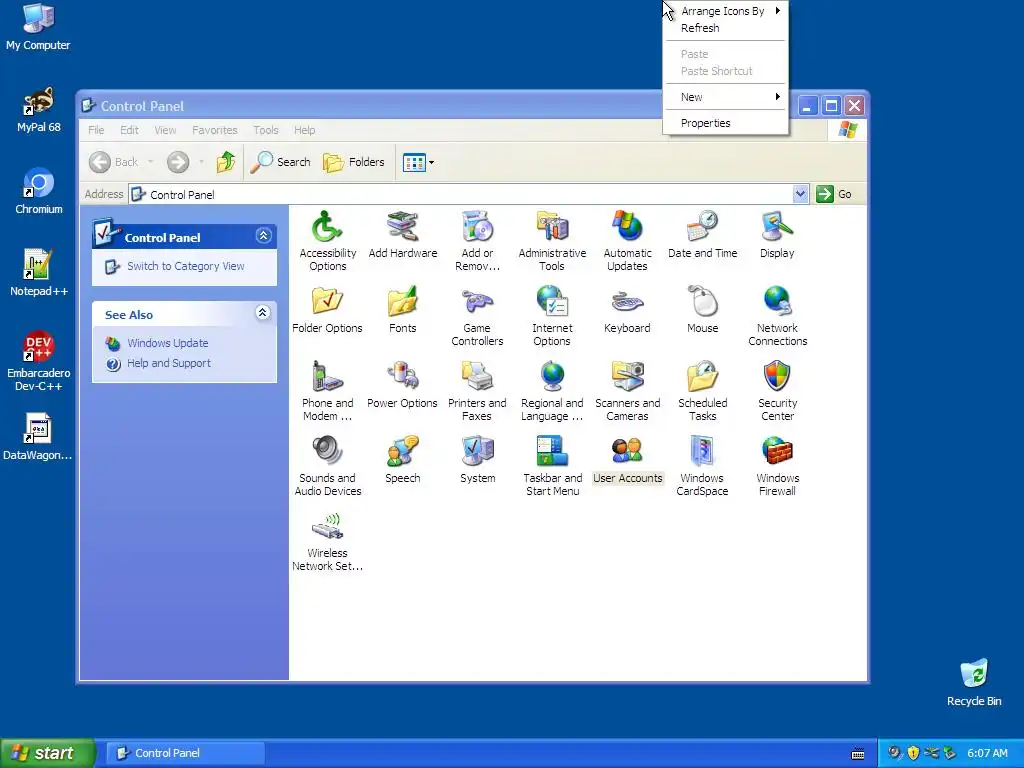Select Wireless Network Setup icon
1024x768 pixels.
tap(327, 541)
